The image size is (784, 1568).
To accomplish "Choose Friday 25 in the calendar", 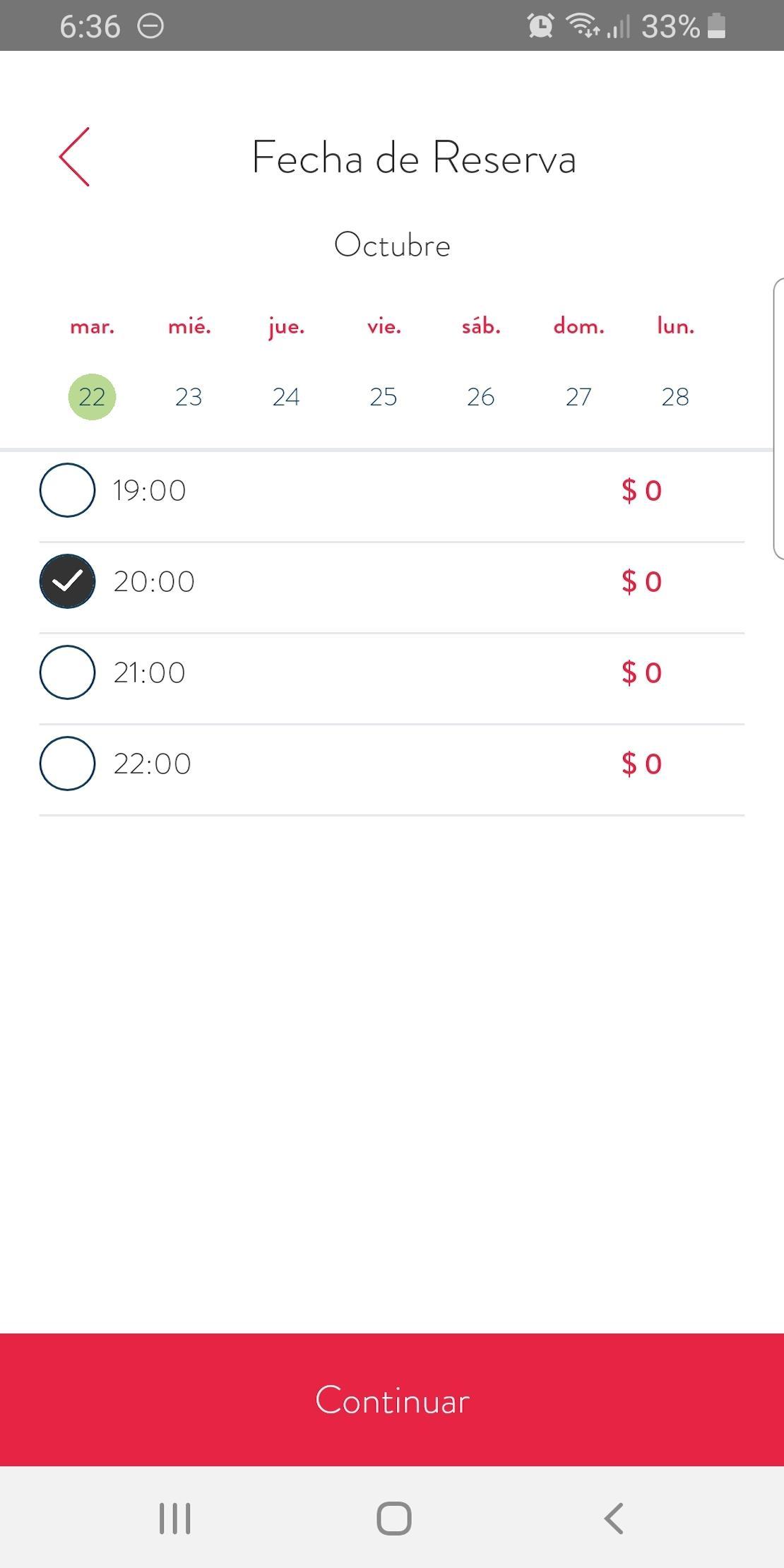I will pos(384,397).
